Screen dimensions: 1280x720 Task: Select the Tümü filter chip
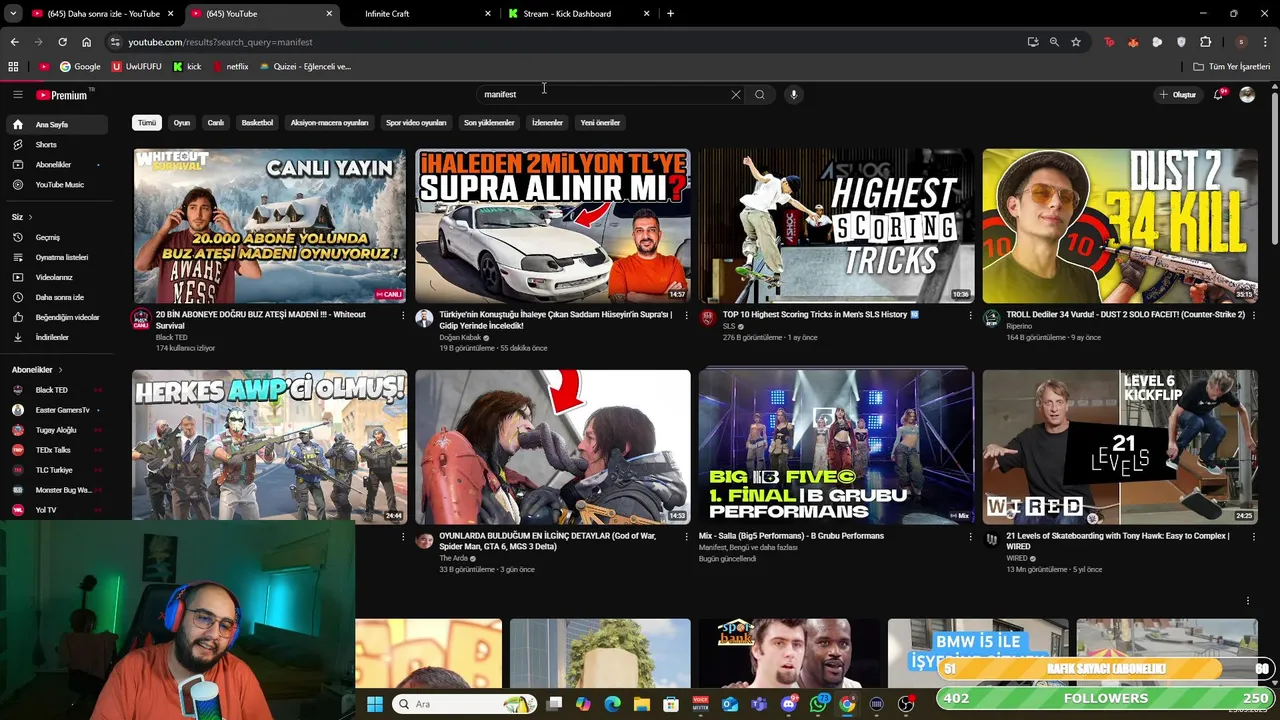point(147,123)
